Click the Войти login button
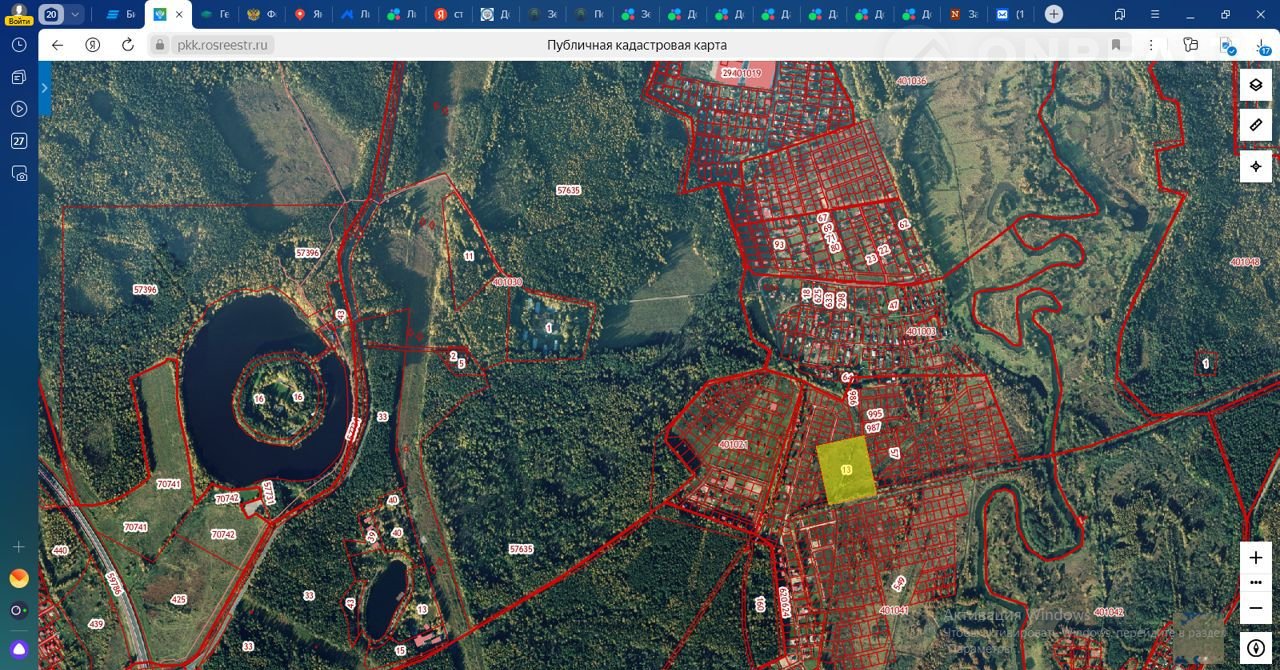1280x670 pixels. pos(19,15)
